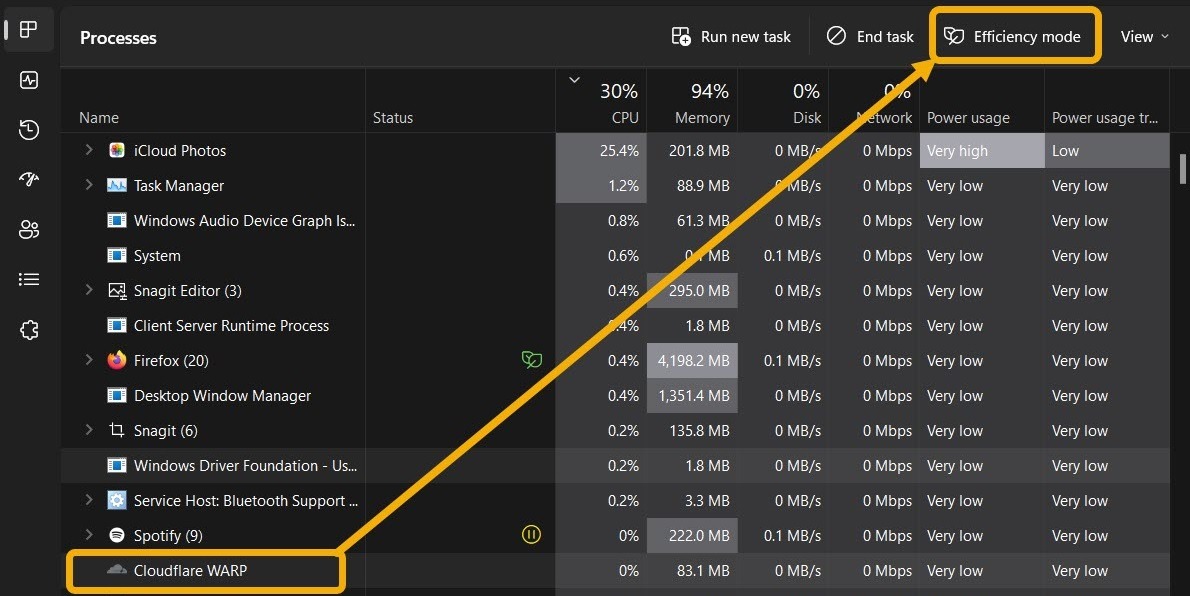Open the Users section from the sidebar

point(28,229)
